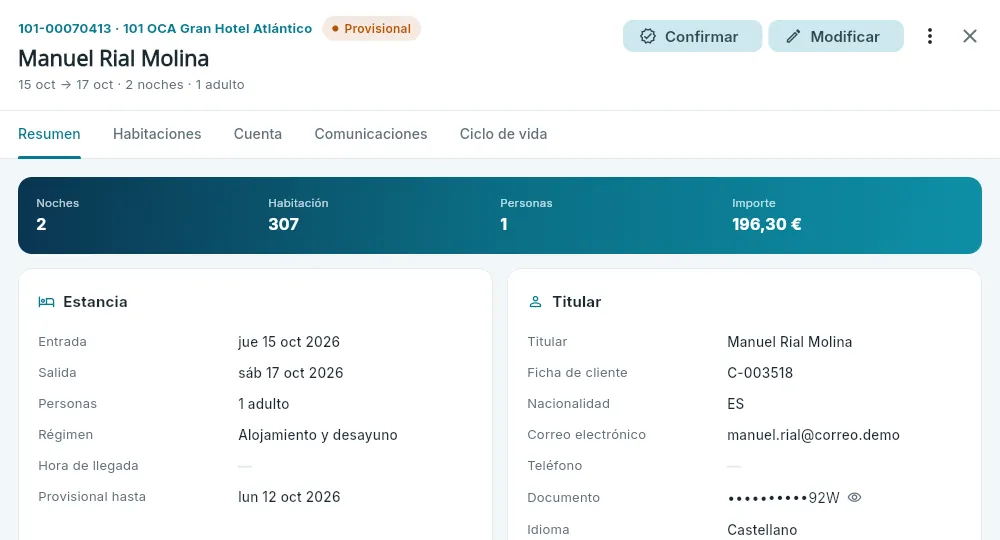This screenshot has height=540, width=1000.
Task: Click Titular value Manuel Rial Molina in card
Action: pyautogui.click(x=790, y=342)
